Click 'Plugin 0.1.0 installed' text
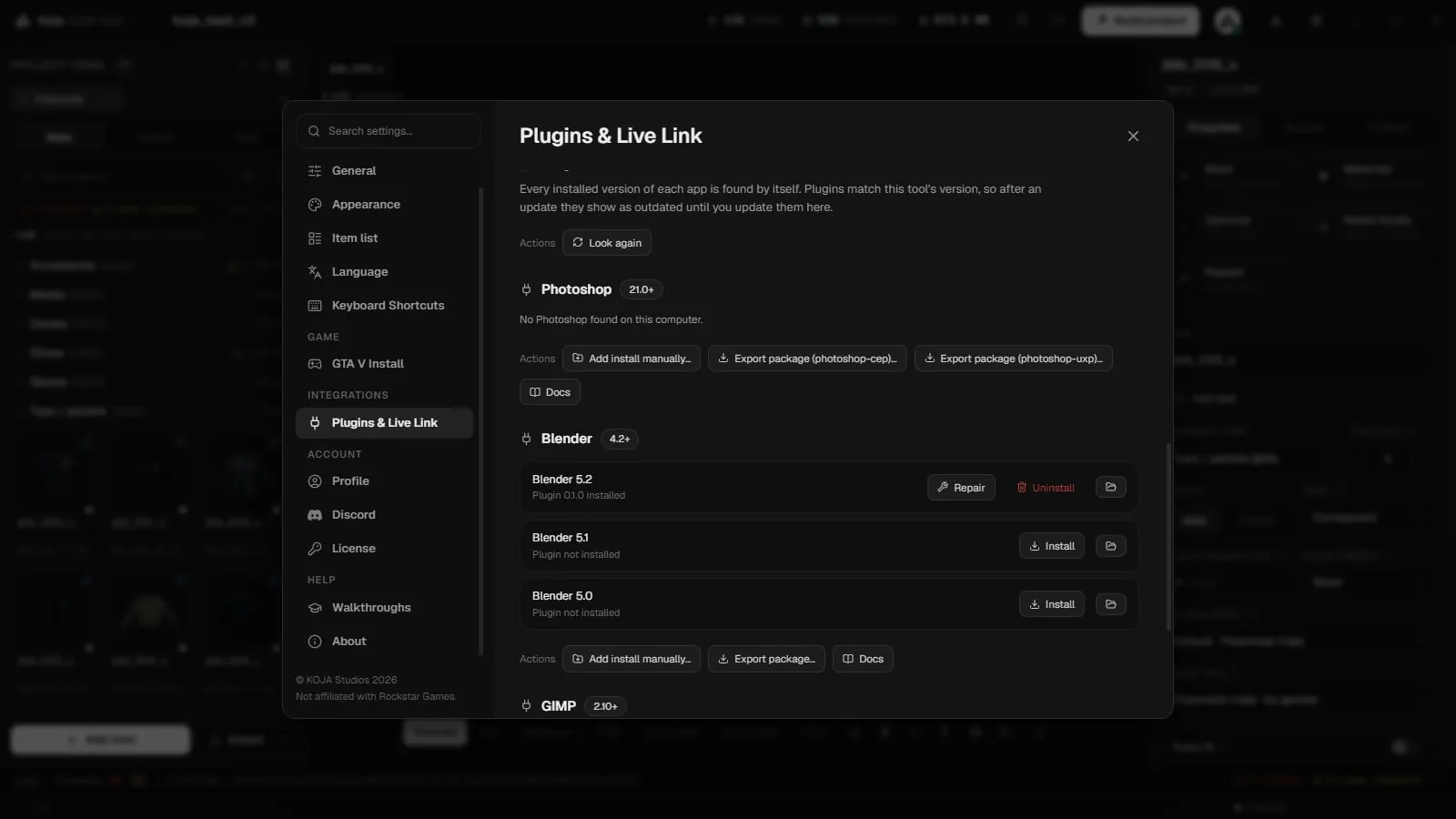 pos(579,496)
